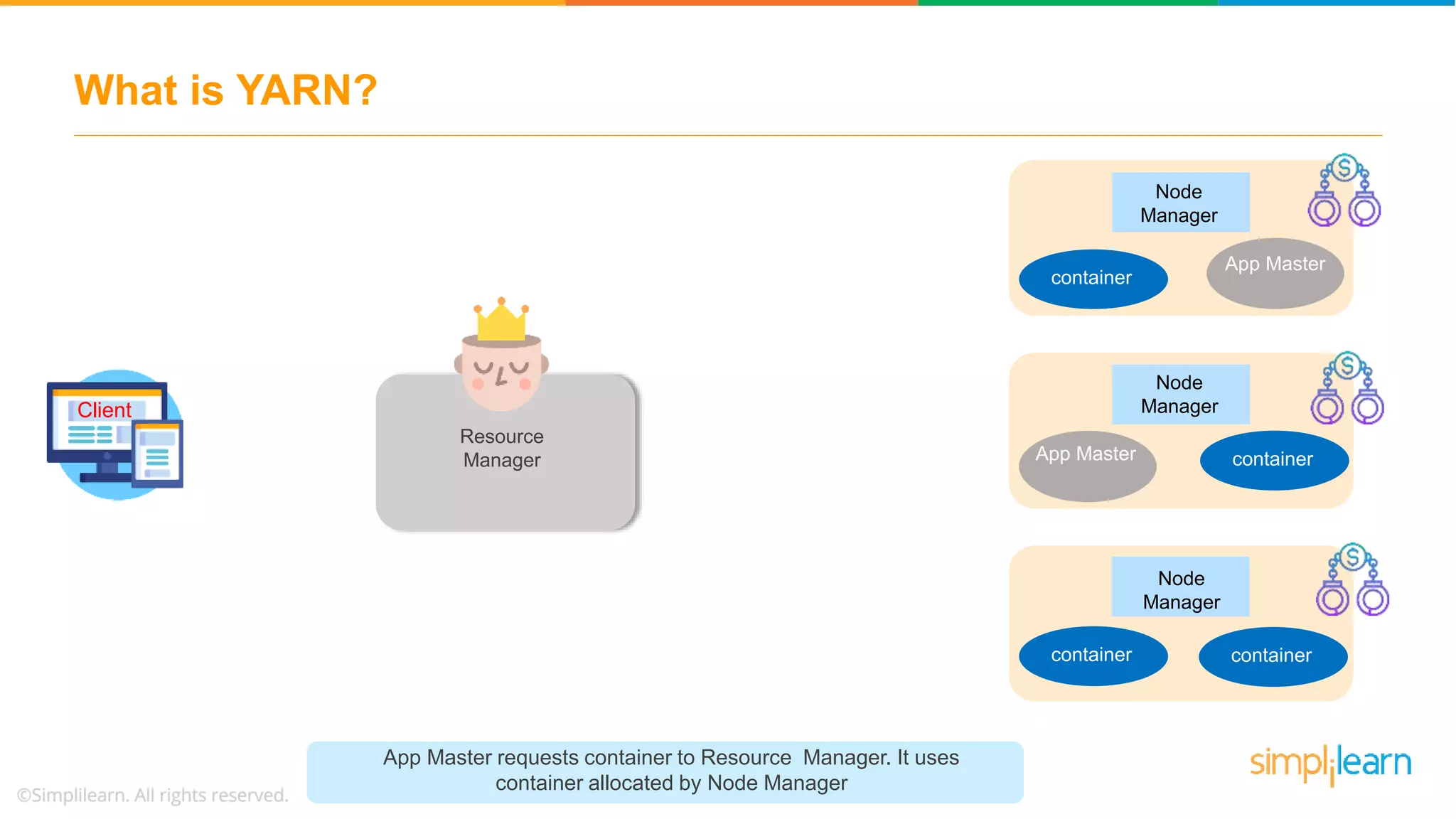The image size is (1456, 819).
Task: Click the App Master oval in top node
Action: (1275, 273)
